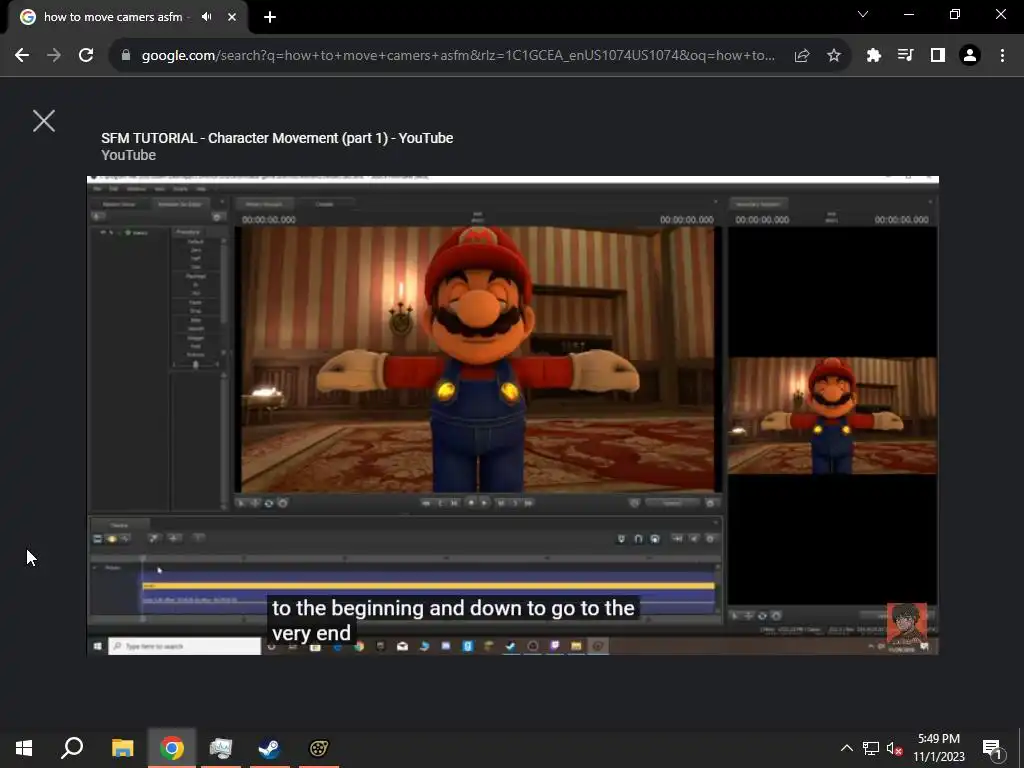Select the 'how to move camers asfm' tab

click(x=110, y=17)
